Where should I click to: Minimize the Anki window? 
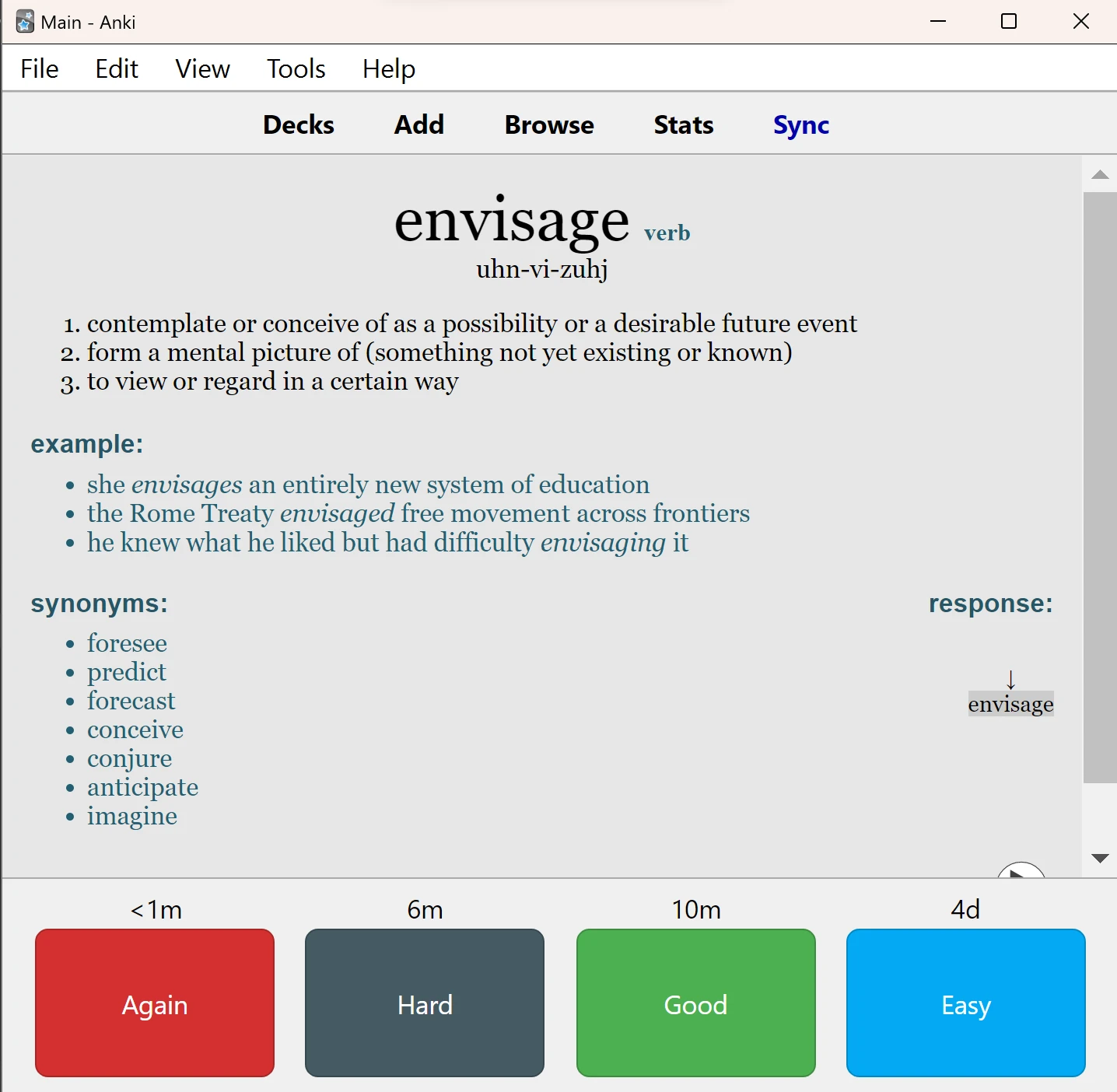point(938,22)
